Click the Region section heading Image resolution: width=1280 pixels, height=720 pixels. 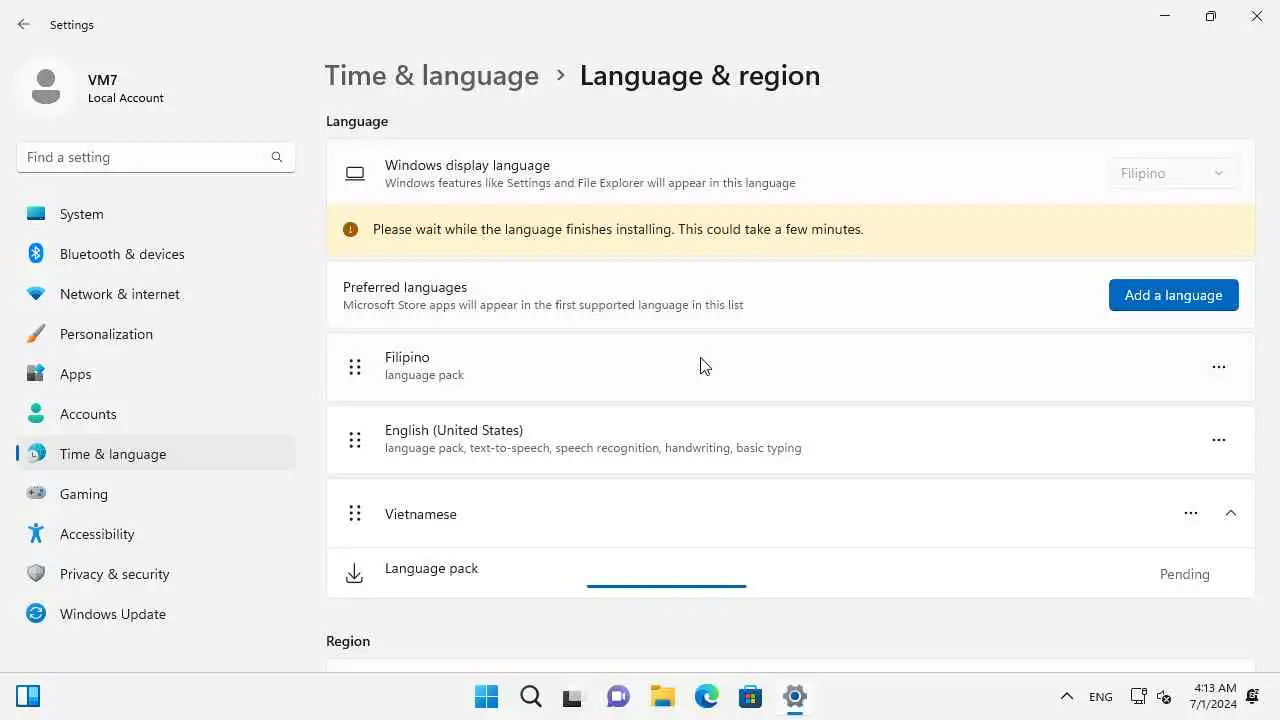pyautogui.click(x=348, y=641)
